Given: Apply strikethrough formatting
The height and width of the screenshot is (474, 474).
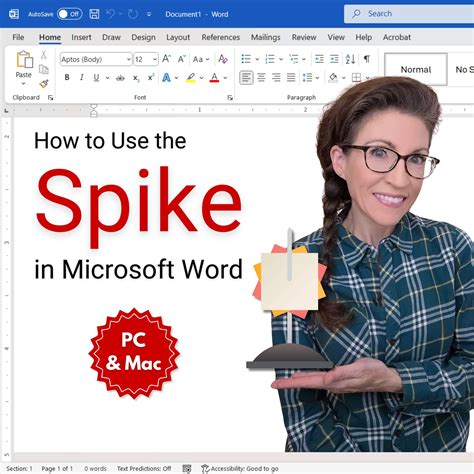Looking at the screenshot, I should 120,78.
